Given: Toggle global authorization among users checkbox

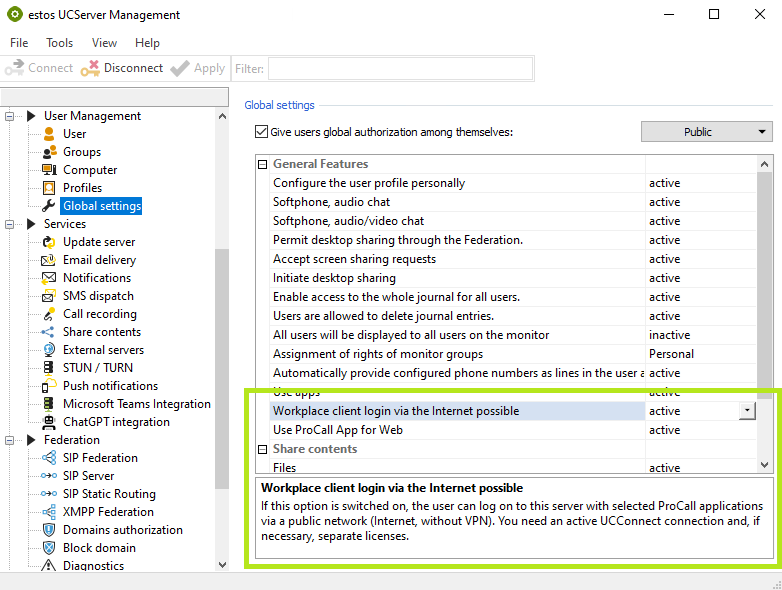Looking at the screenshot, I should pos(262,132).
